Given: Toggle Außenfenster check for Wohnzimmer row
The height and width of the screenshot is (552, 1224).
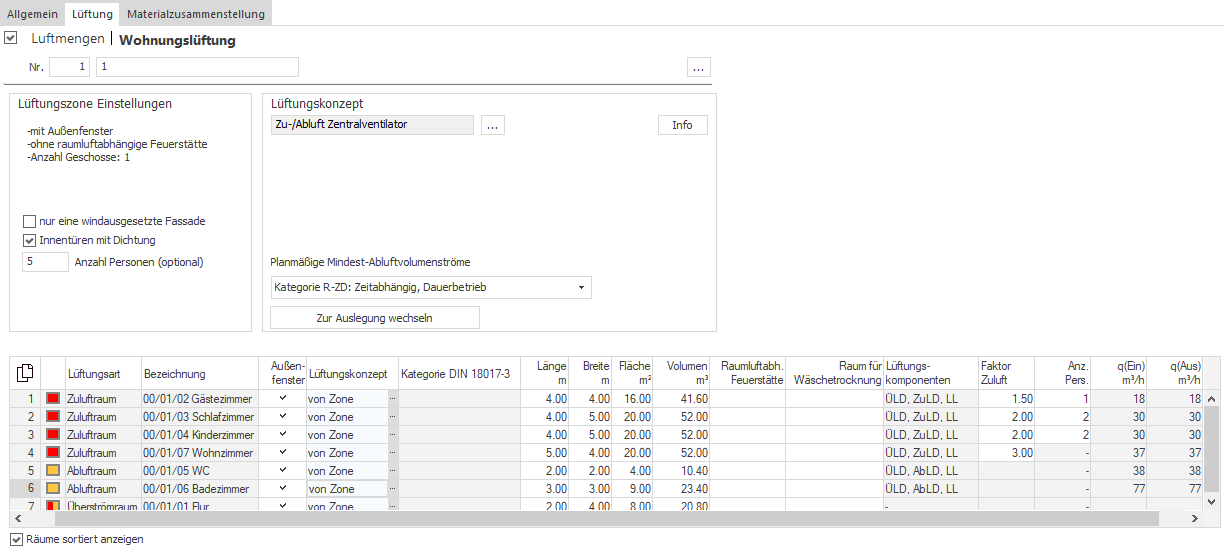Looking at the screenshot, I should (283, 452).
